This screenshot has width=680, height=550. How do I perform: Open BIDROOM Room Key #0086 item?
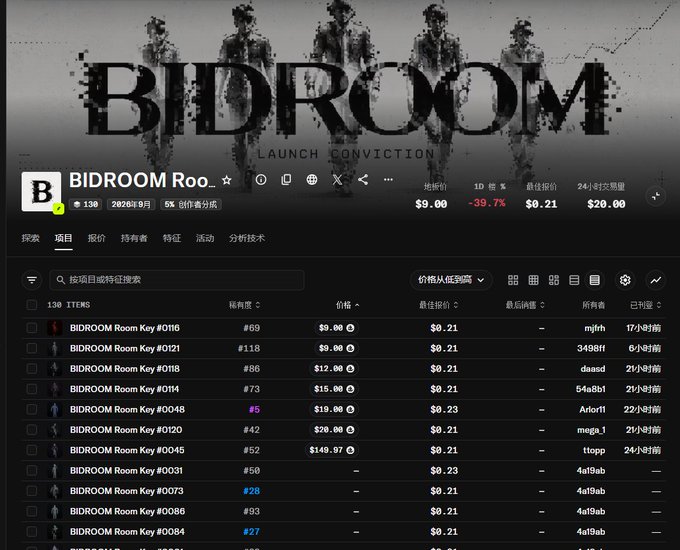[128, 511]
